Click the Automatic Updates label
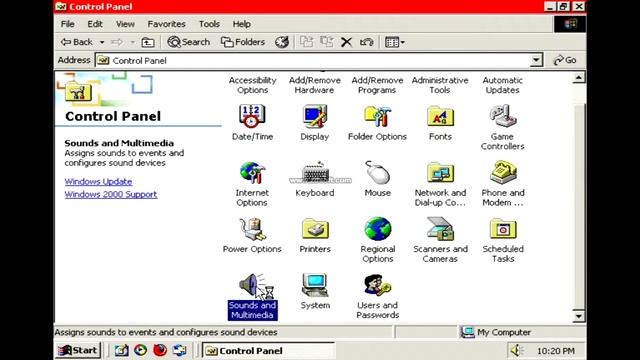The height and width of the screenshot is (360, 640). tap(502, 85)
